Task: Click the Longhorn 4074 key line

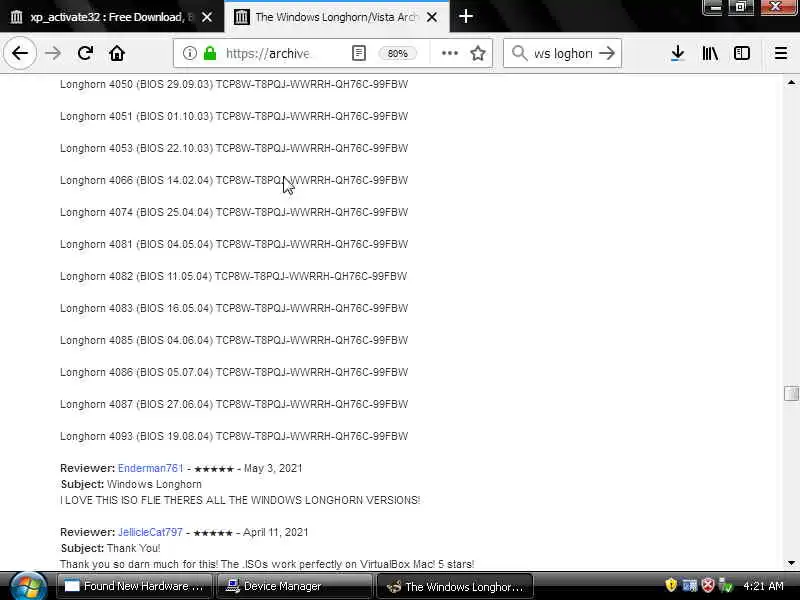Action: [234, 212]
